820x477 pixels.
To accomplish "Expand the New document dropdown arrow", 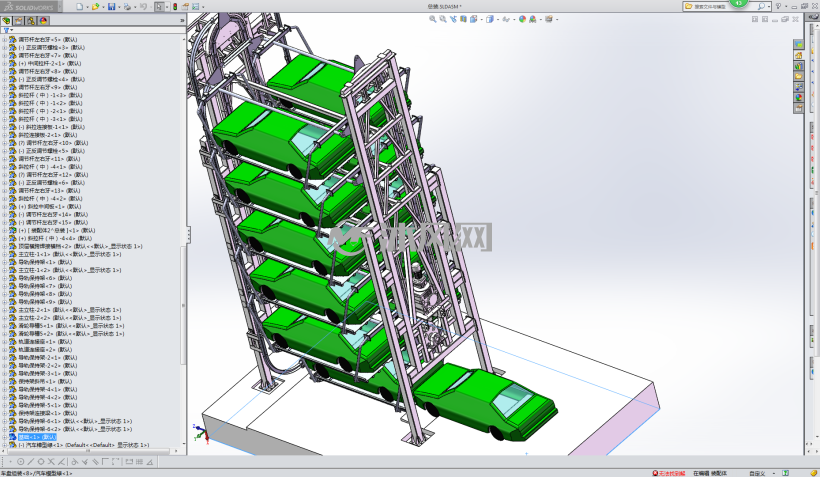I will [x=87, y=7].
